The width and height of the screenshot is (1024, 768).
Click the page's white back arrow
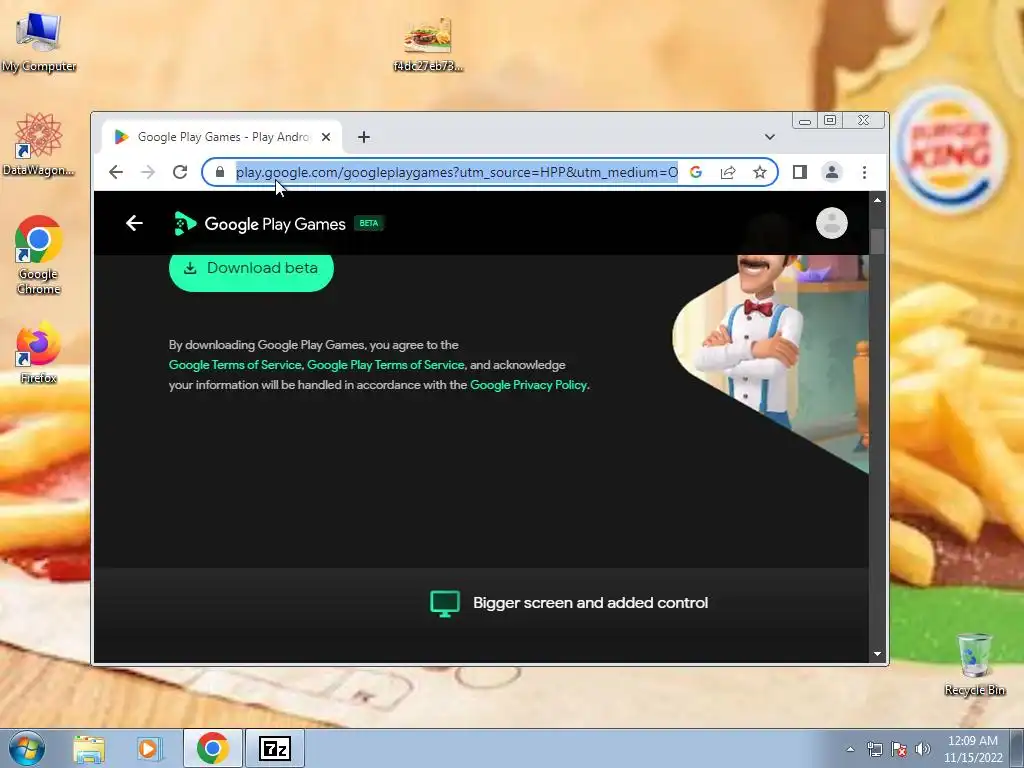point(134,223)
